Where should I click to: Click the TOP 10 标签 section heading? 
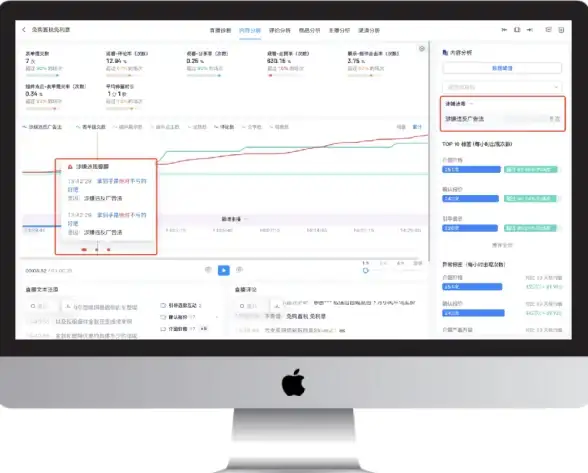477,144
